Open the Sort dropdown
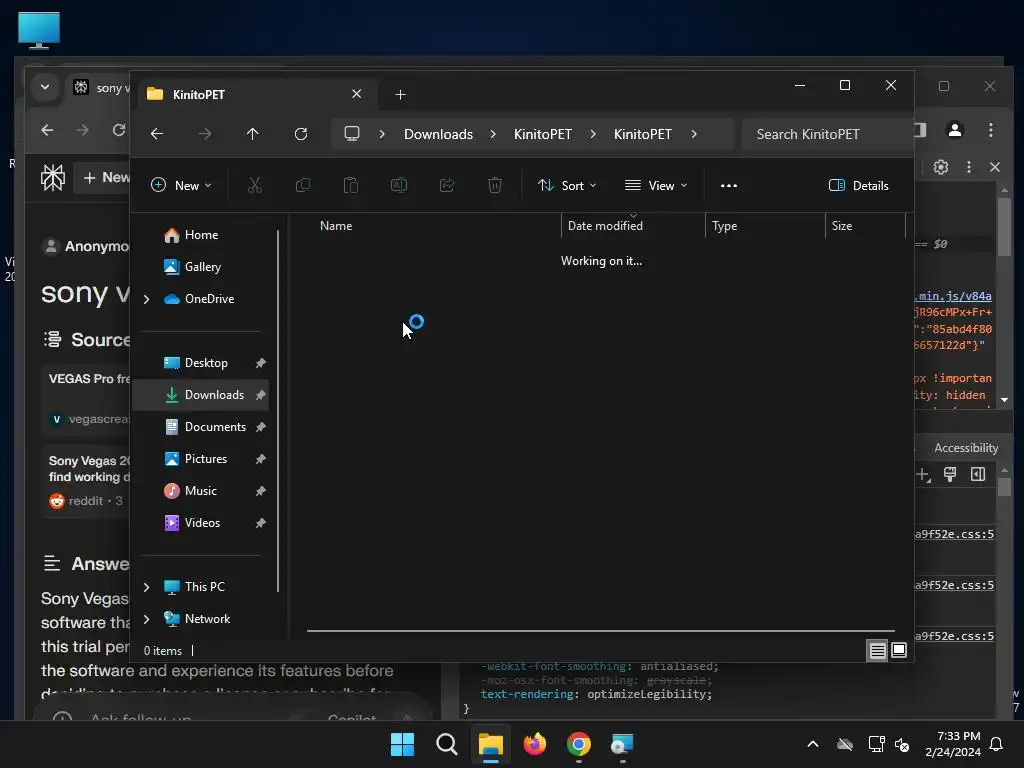This screenshot has width=1024, height=768. pos(567,185)
